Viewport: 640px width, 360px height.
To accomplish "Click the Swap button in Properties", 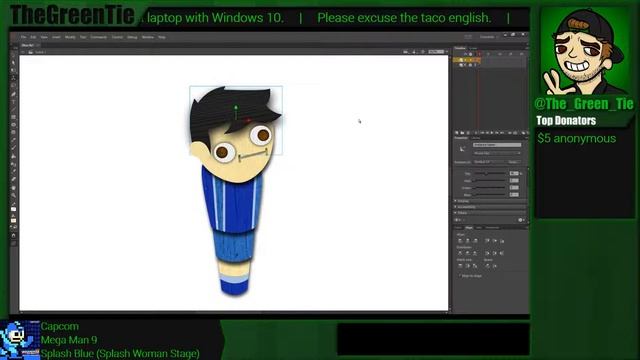I will (x=514, y=162).
